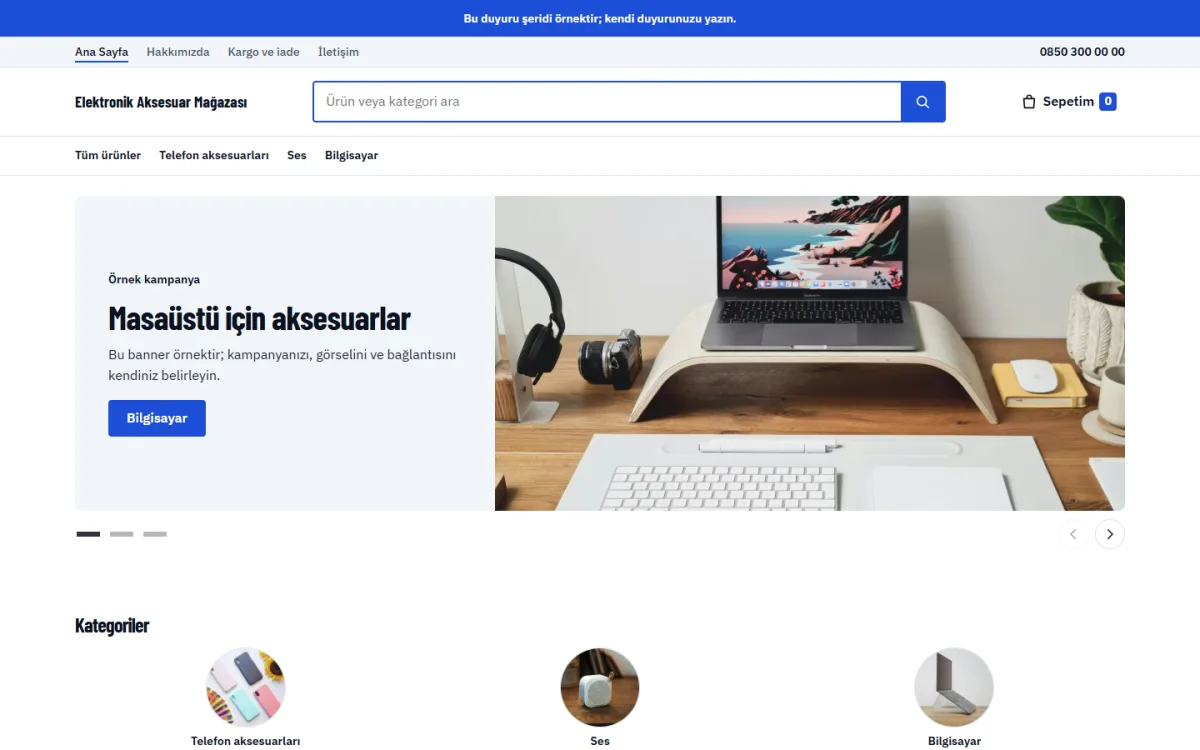This screenshot has height=750, width=1200.
Task: Open the Telefon aksesuarları category thumbnail
Action: pos(246,687)
